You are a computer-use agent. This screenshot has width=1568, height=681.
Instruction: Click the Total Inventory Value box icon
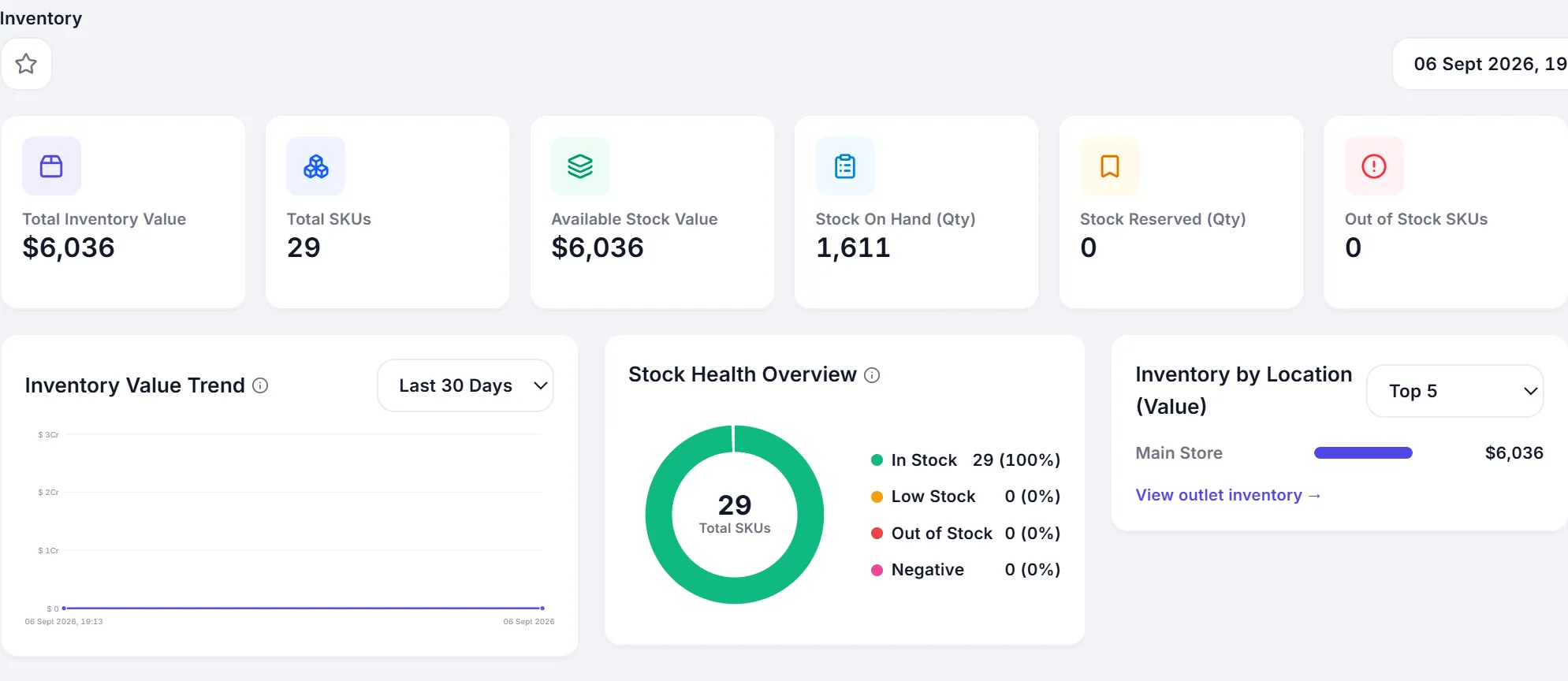(51, 166)
